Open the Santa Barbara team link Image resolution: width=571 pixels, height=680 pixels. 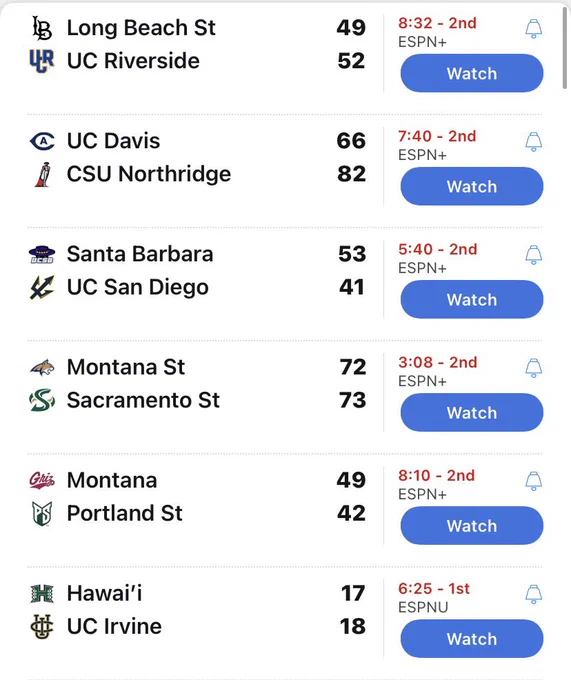coord(140,254)
